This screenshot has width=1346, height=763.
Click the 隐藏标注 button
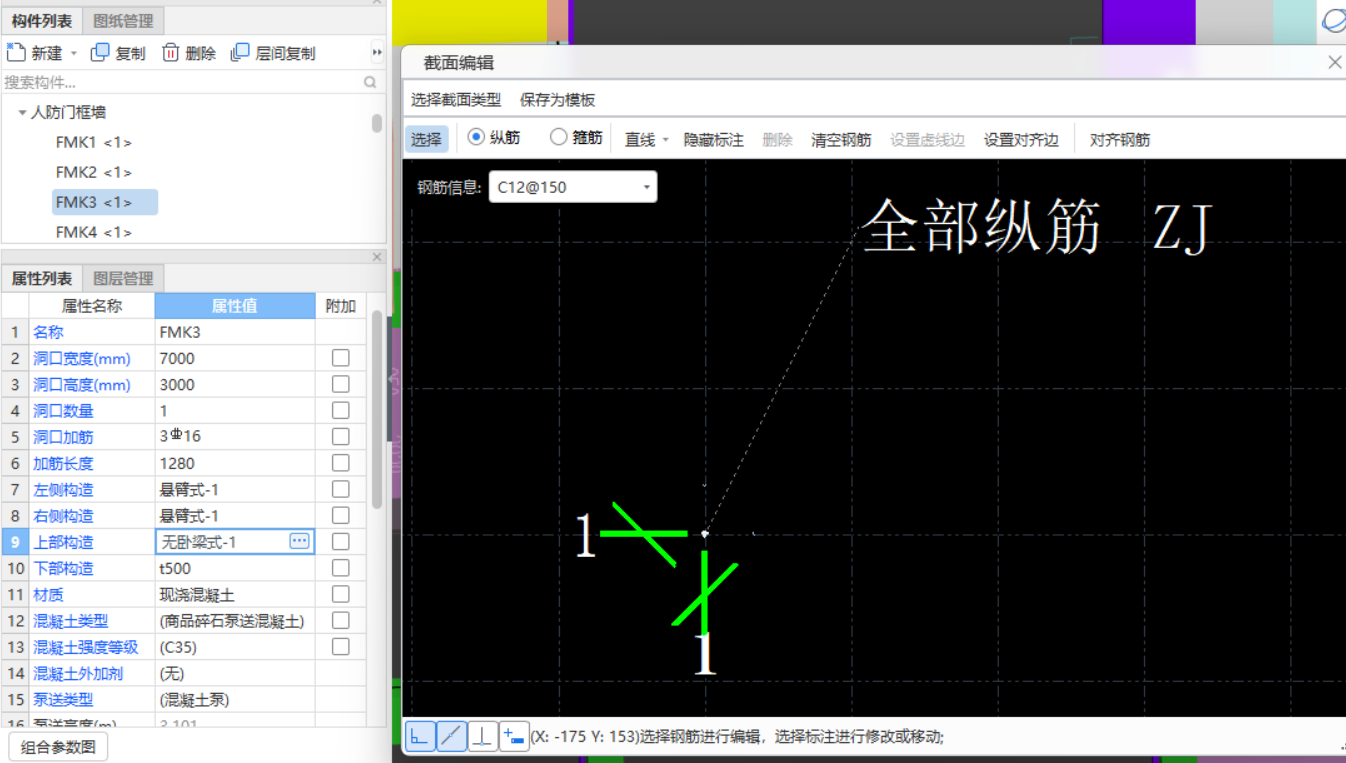click(714, 140)
